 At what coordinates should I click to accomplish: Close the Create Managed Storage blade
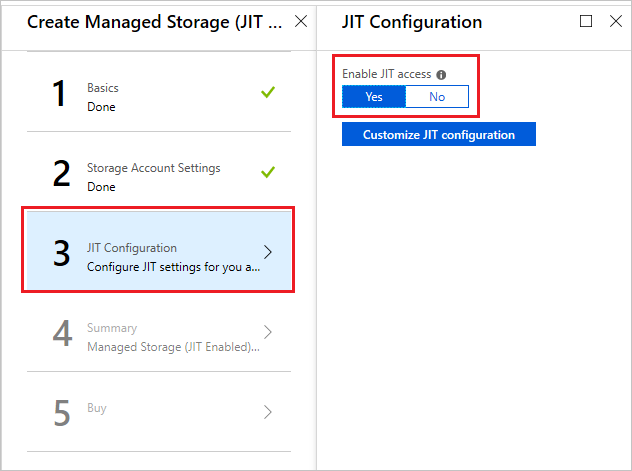301,21
